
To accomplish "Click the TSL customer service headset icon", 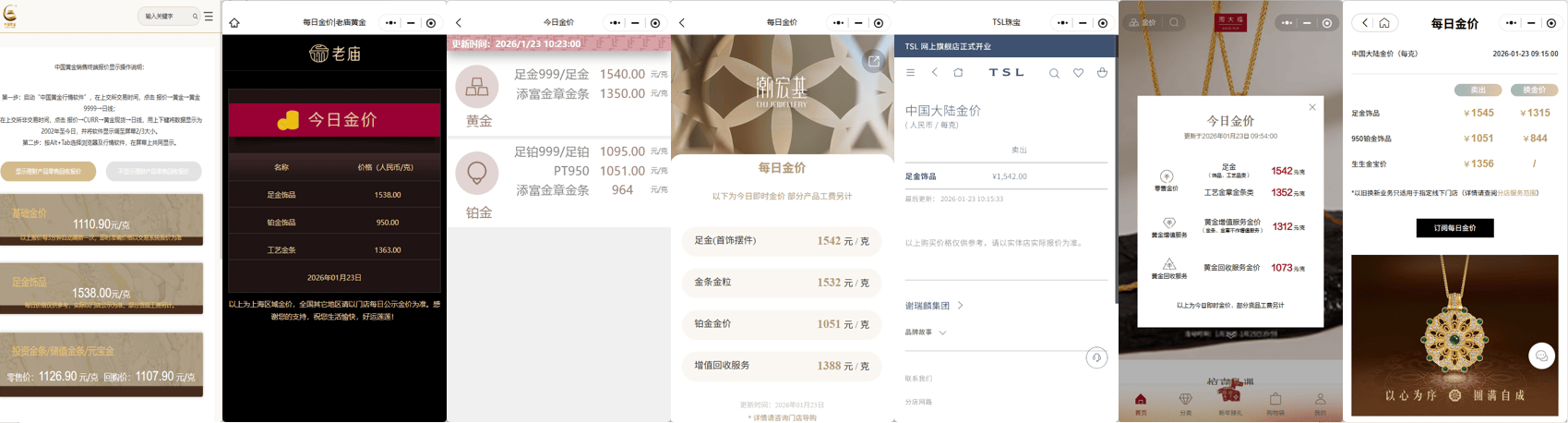I will point(1096,357).
